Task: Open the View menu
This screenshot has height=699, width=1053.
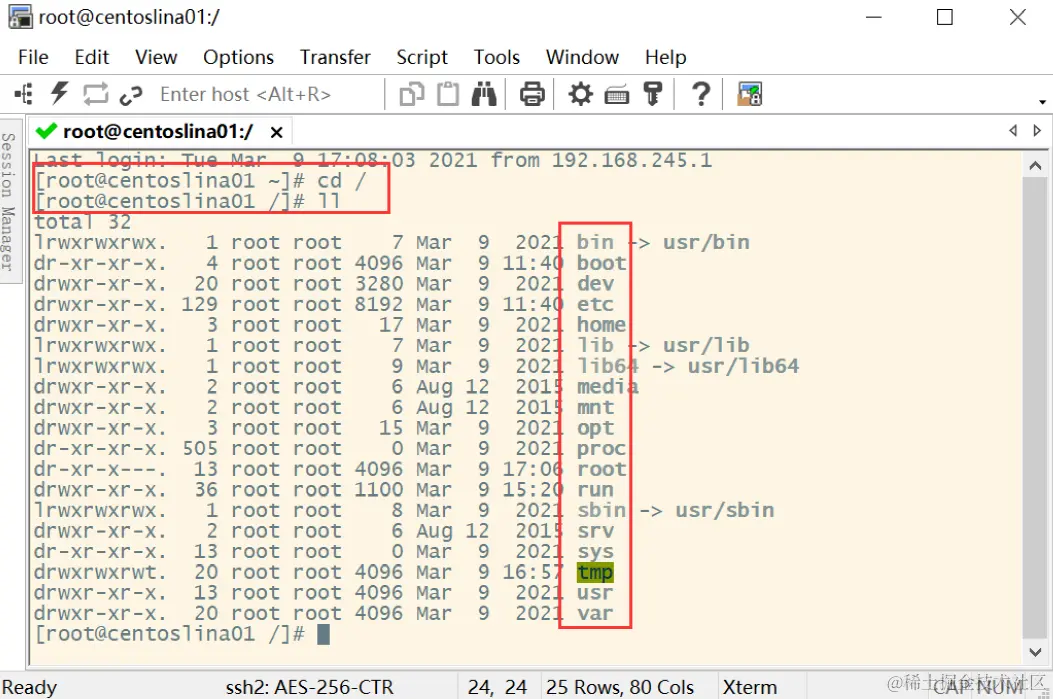Action: pos(156,57)
